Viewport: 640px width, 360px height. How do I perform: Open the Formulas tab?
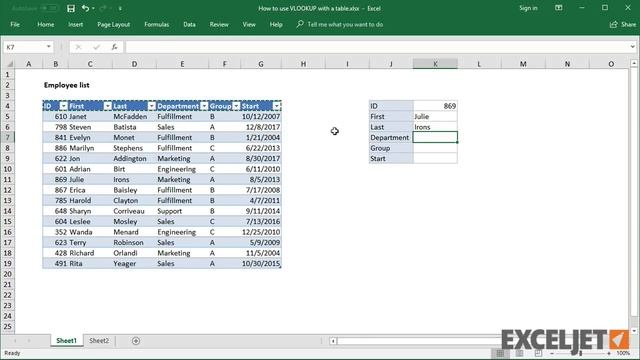[156, 24]
